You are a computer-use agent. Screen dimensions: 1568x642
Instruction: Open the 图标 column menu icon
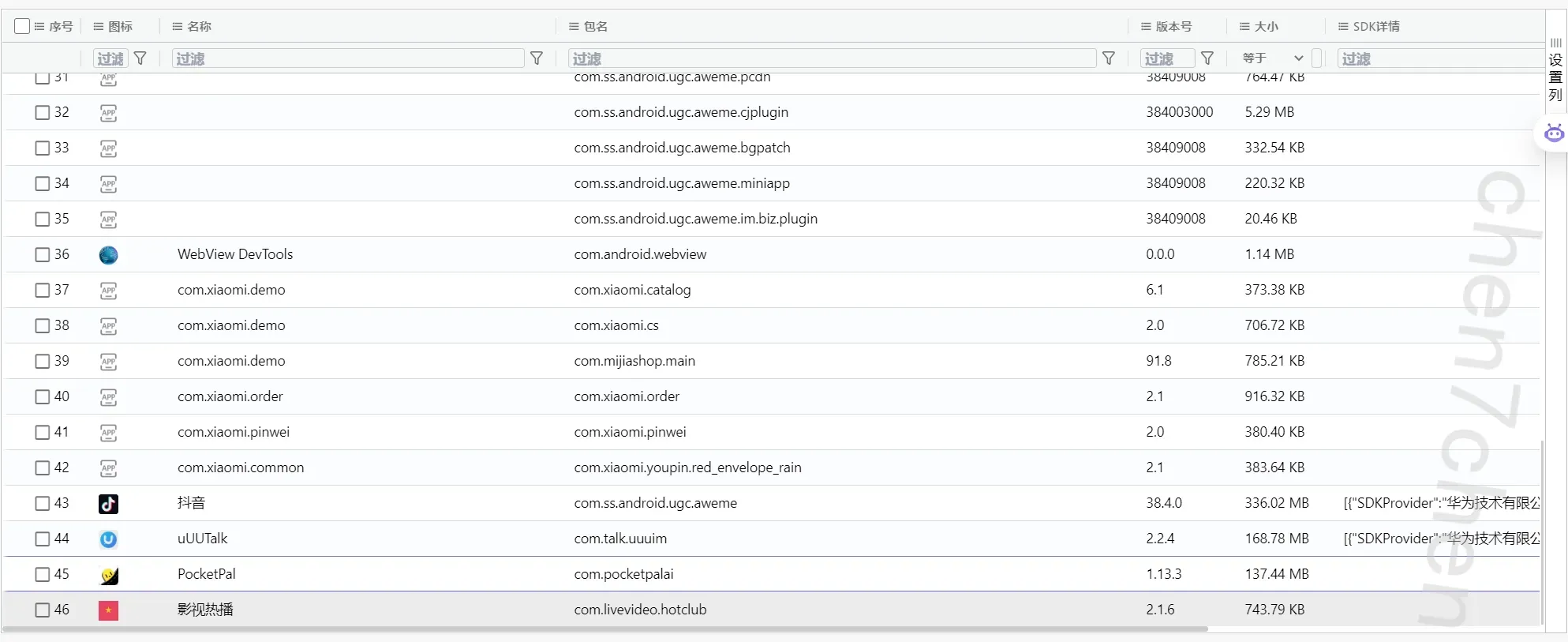tap(99, 26)
